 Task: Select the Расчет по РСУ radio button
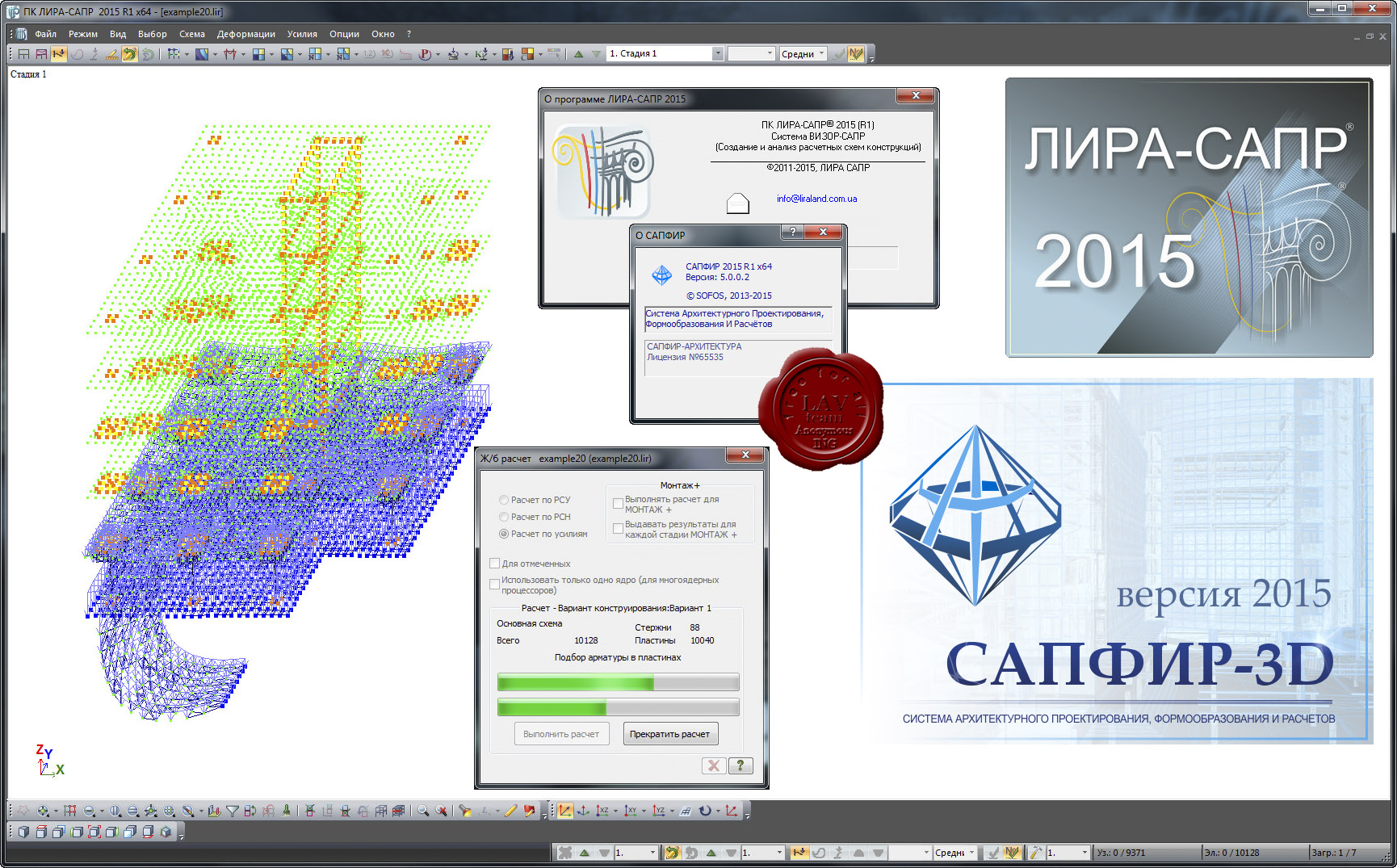pyautogui.click(x=504, y=500)
